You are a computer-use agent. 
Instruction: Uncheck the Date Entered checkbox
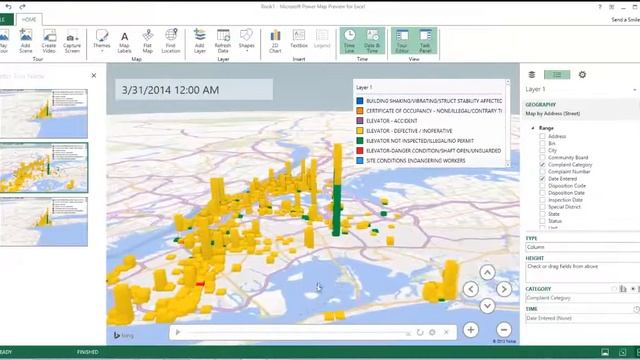click(542, 179)
